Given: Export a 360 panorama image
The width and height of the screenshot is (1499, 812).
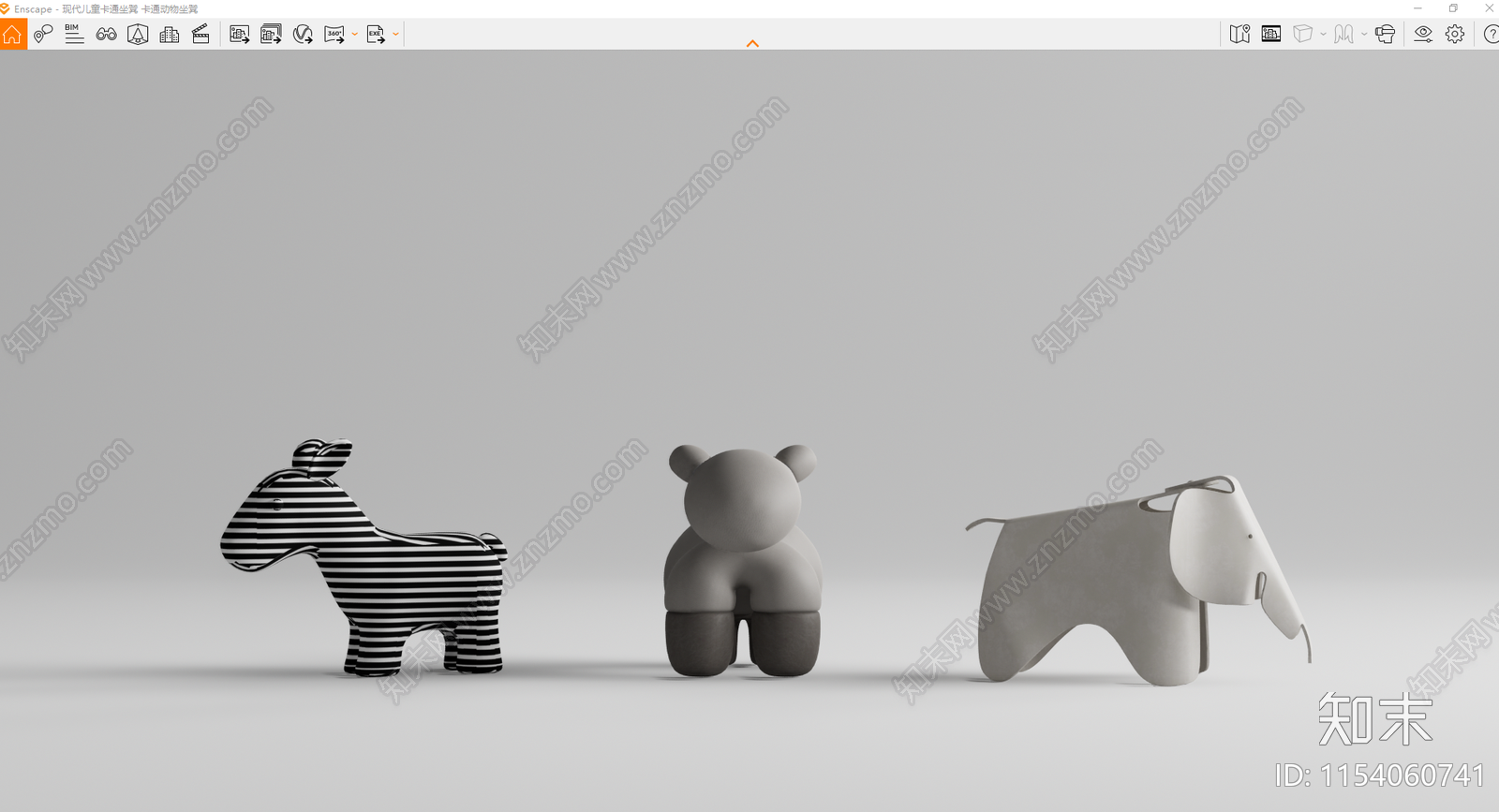Looking at the screenshot, I should tap(334, 35).
